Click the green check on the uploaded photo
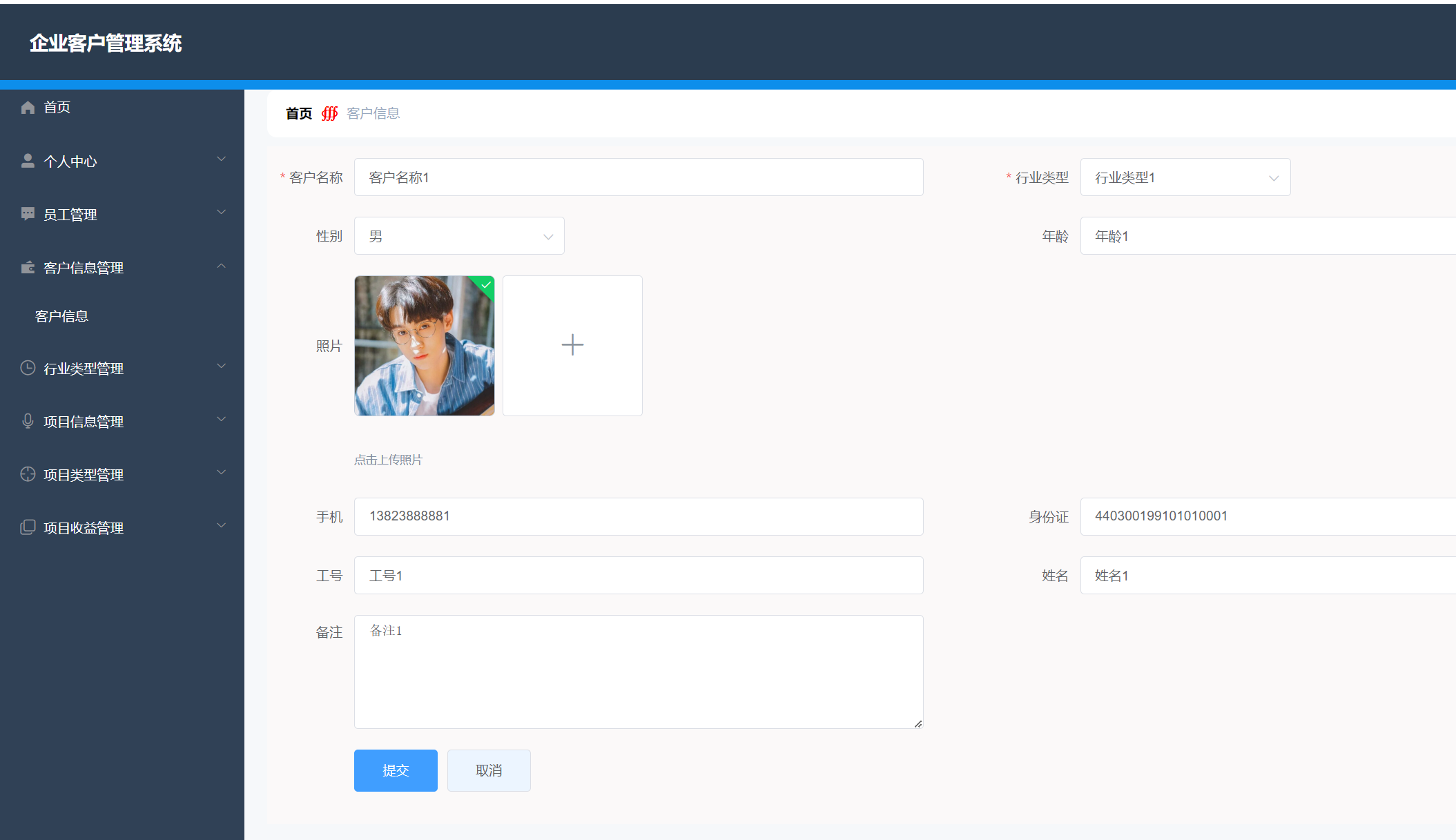Viewport: 1456px width, 840px height. point(485,286)
